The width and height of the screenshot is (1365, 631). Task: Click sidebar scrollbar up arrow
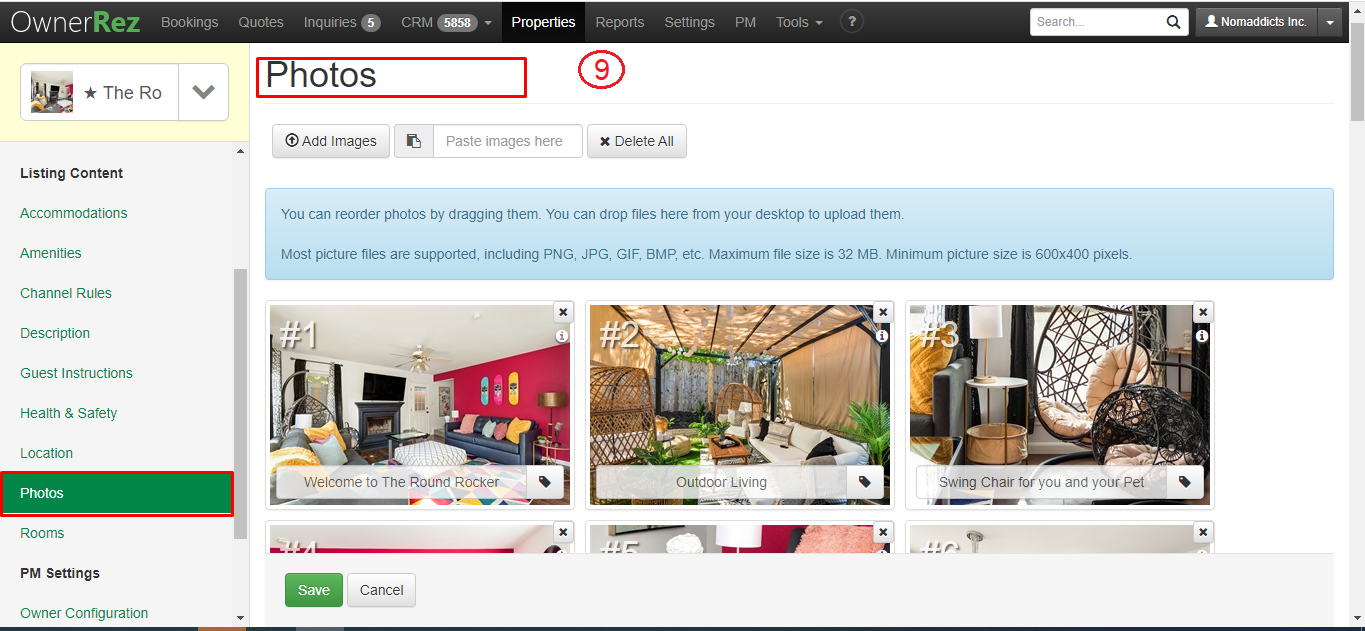[240, 151]
